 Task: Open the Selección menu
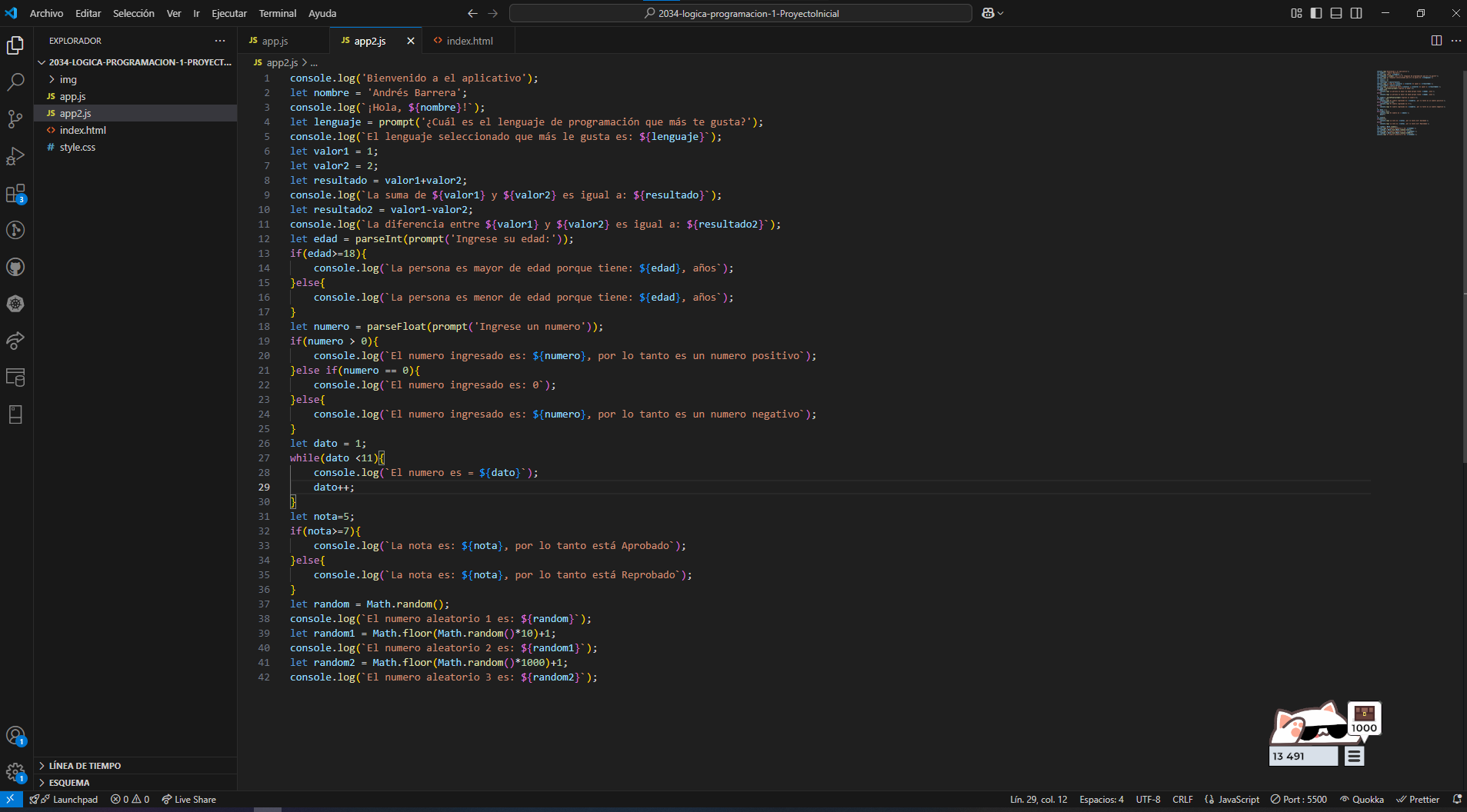[x=133, y=13]
